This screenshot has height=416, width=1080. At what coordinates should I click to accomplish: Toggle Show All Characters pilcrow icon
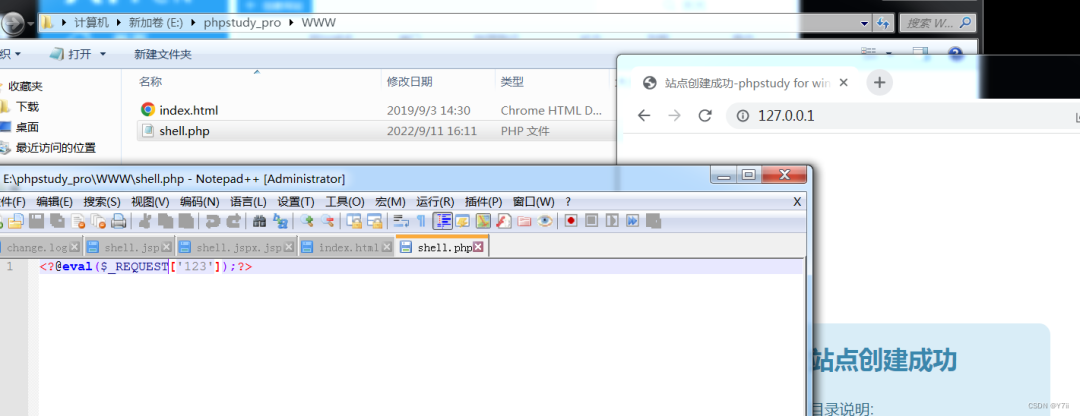(x=421, y=221)
